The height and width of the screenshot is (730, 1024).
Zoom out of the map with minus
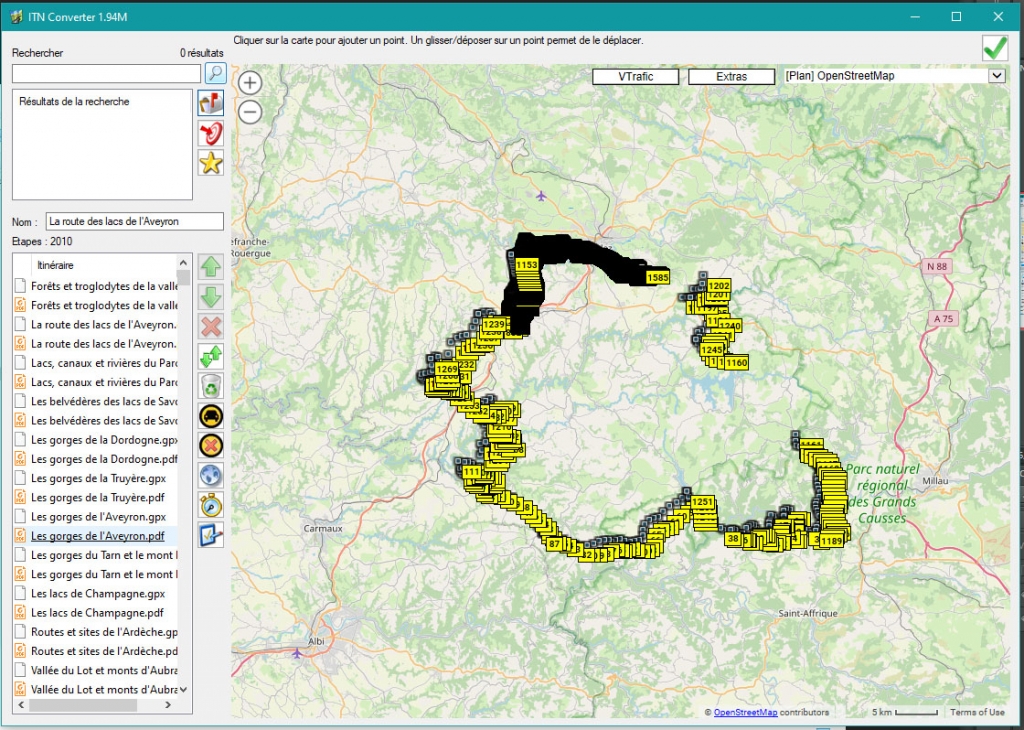[x=249, y=112]
